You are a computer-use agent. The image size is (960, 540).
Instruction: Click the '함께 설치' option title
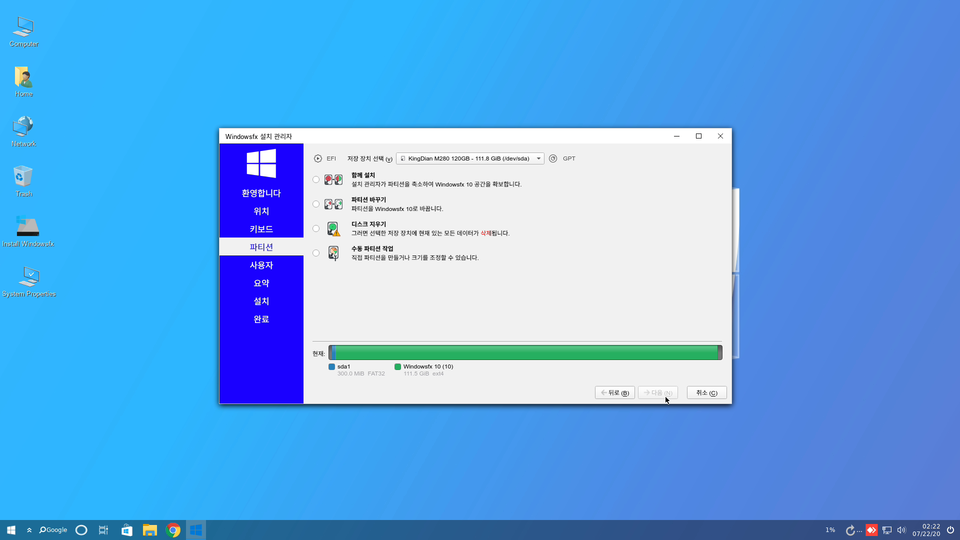pyautogui.click(x=363, y=175)
